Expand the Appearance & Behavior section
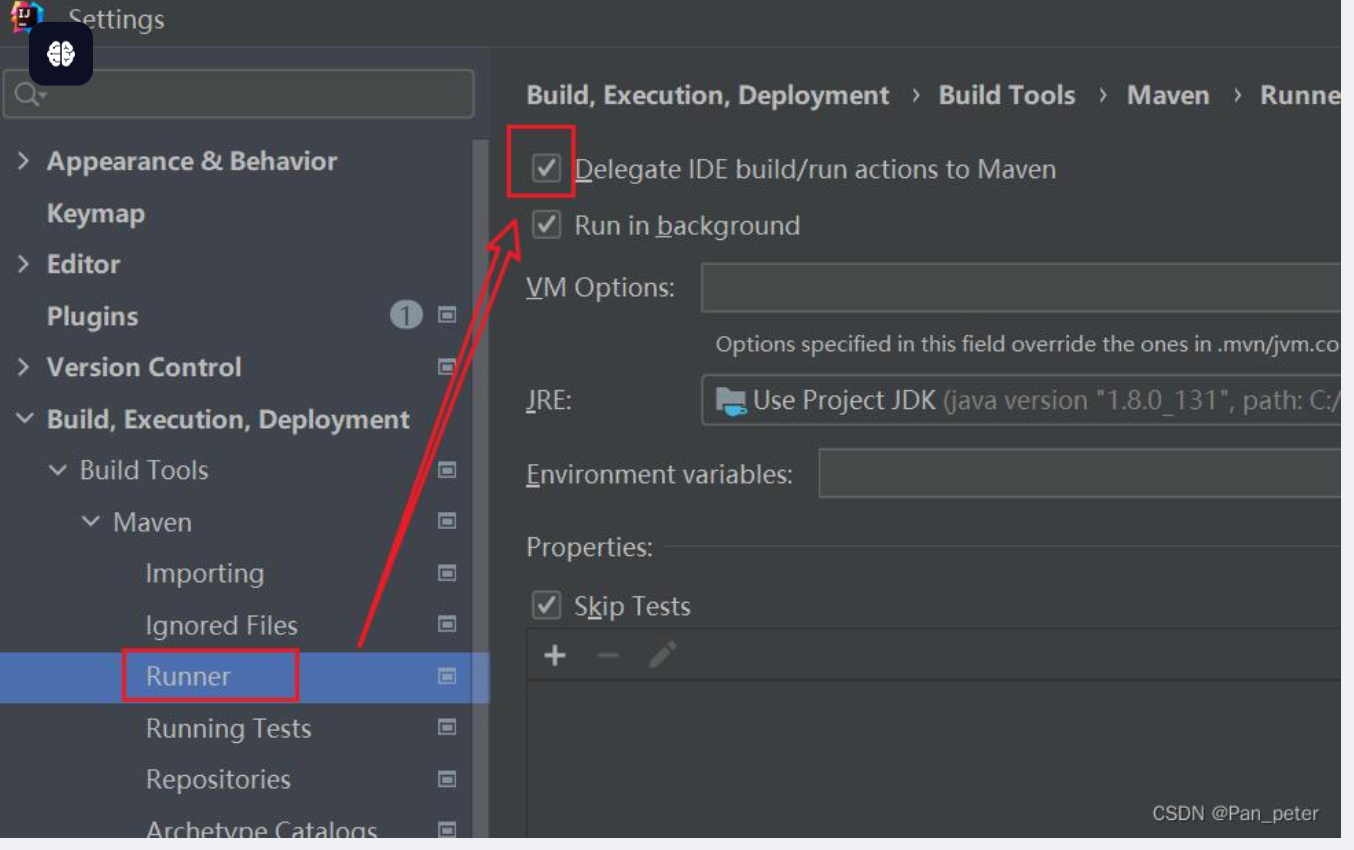This screenshot has width=1354, height=850. click(24, 161)
